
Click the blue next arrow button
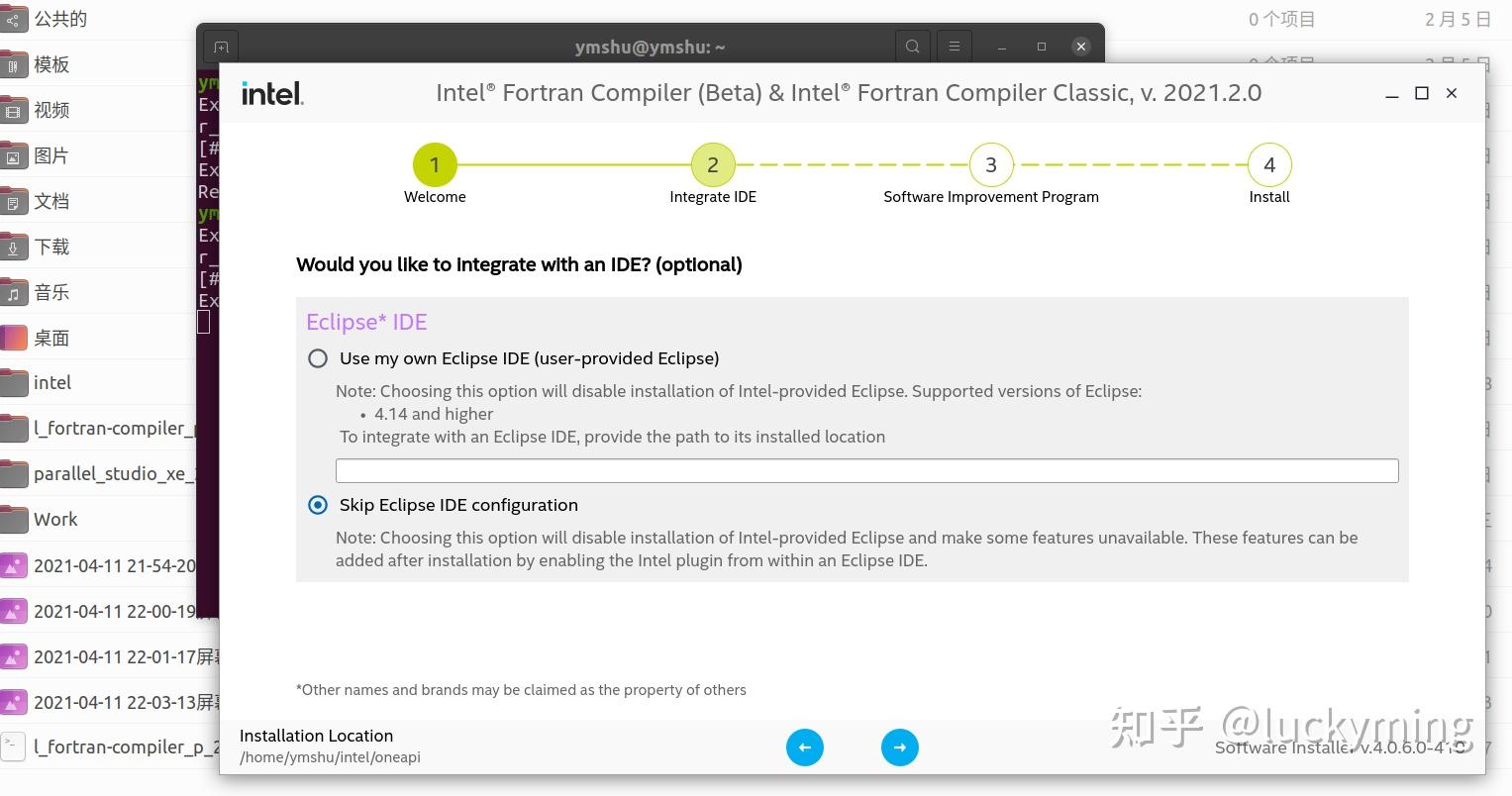[x=899, y=747]
